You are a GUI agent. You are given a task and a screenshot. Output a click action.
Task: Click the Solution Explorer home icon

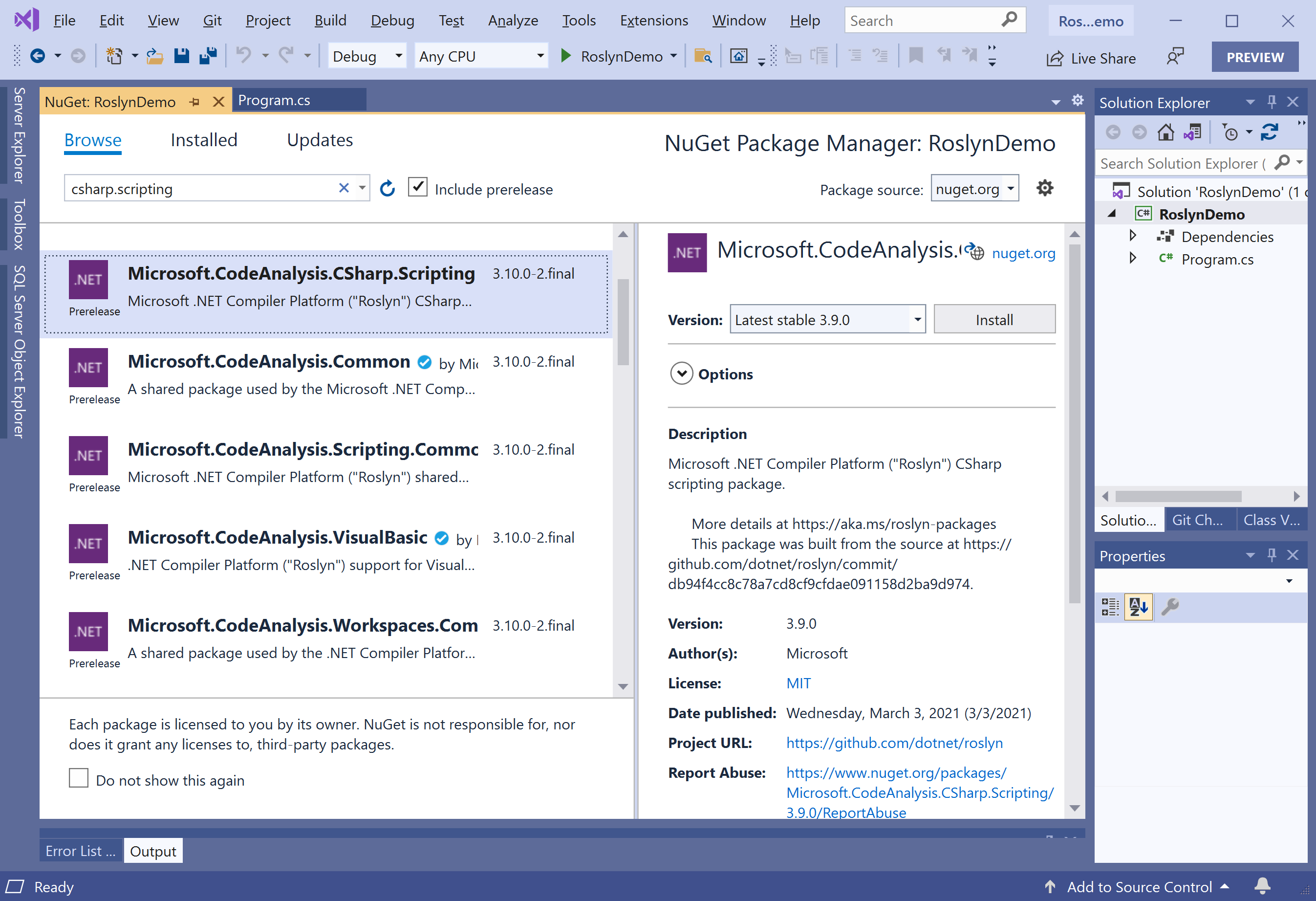(1165, 132)
